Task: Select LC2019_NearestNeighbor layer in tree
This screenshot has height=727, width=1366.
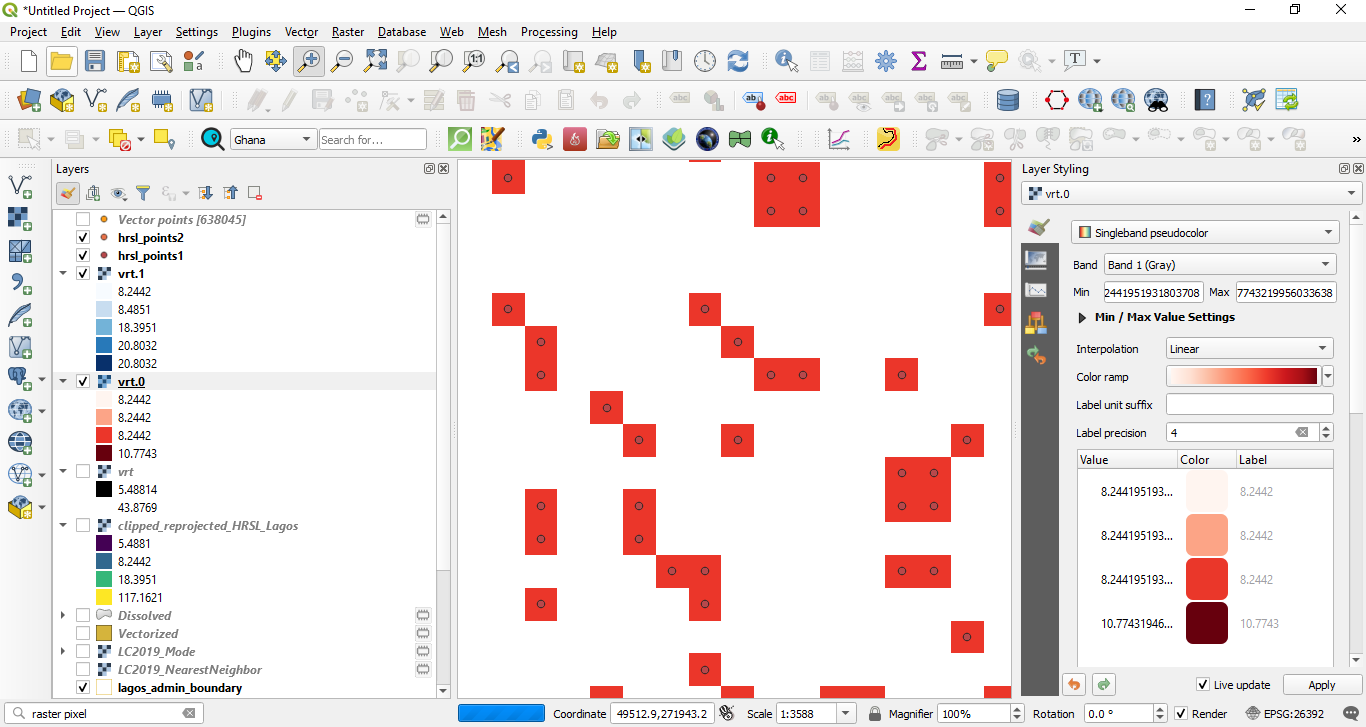Action: 190,670
